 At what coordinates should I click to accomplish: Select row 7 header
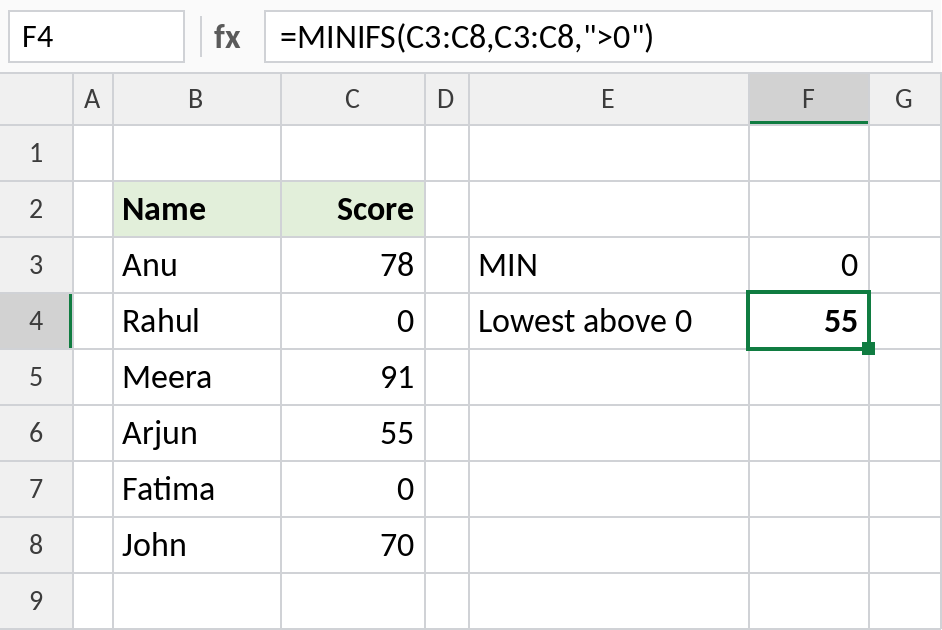click(36, 489)
